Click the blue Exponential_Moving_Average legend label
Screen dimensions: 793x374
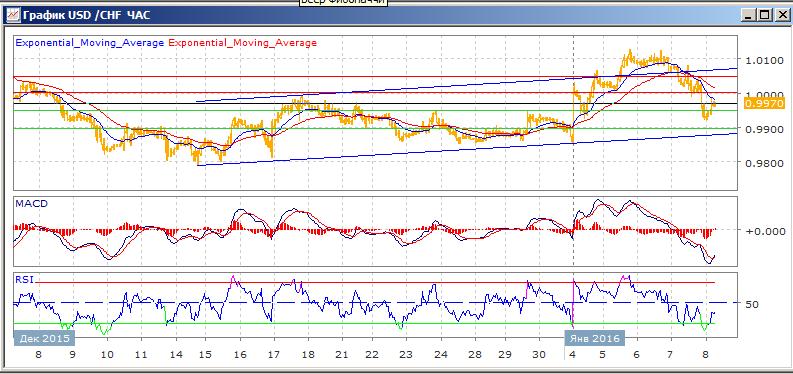click(90, 43)
